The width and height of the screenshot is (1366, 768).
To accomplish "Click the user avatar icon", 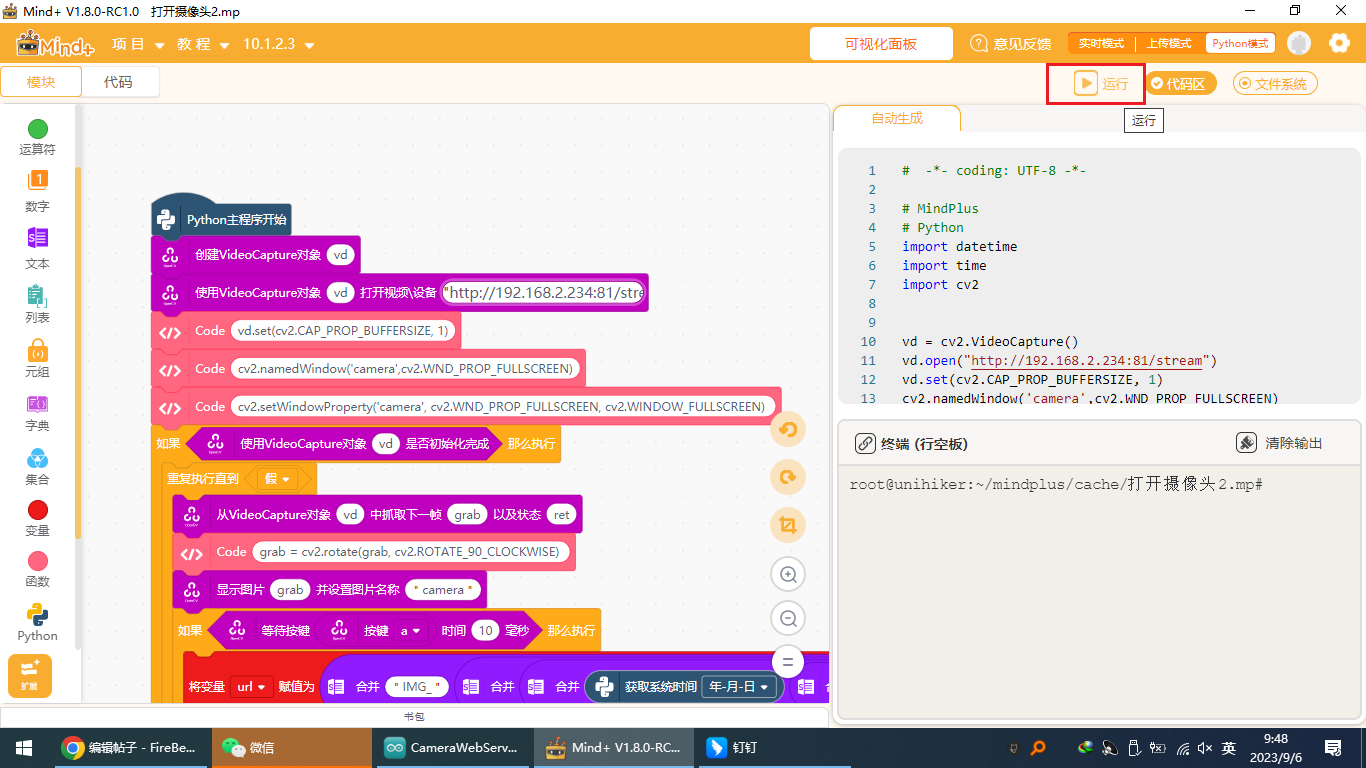I will [x=1298, y=43].
